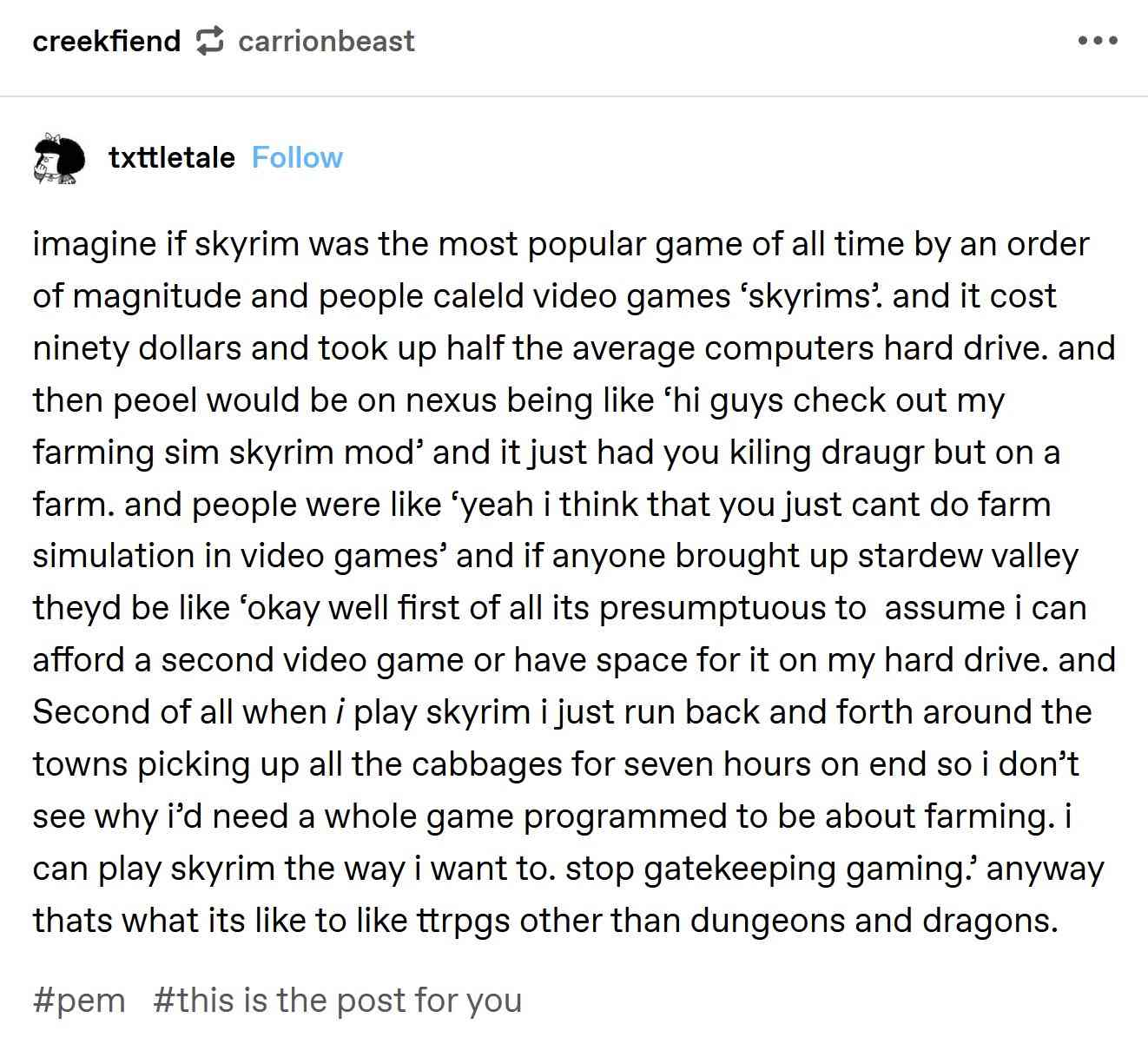Open txttletale's blog from the username

[x=172, y=157]
